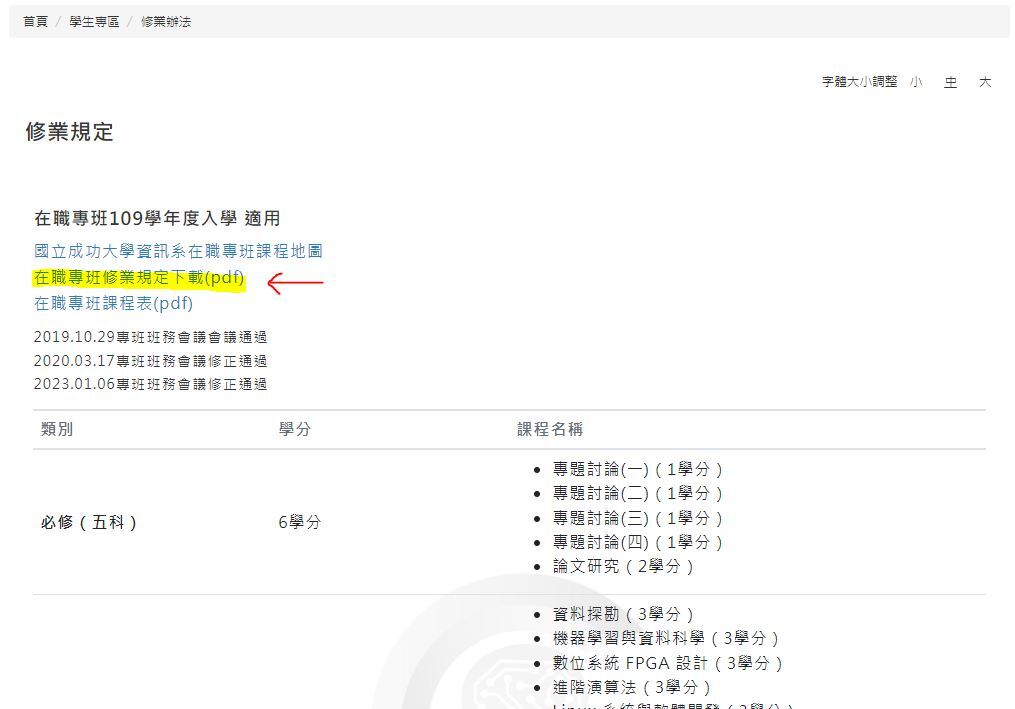This screenshot has height=709, width=1015.
Task: Open 在職專班課程表(pdf) link
Action: 113,304
